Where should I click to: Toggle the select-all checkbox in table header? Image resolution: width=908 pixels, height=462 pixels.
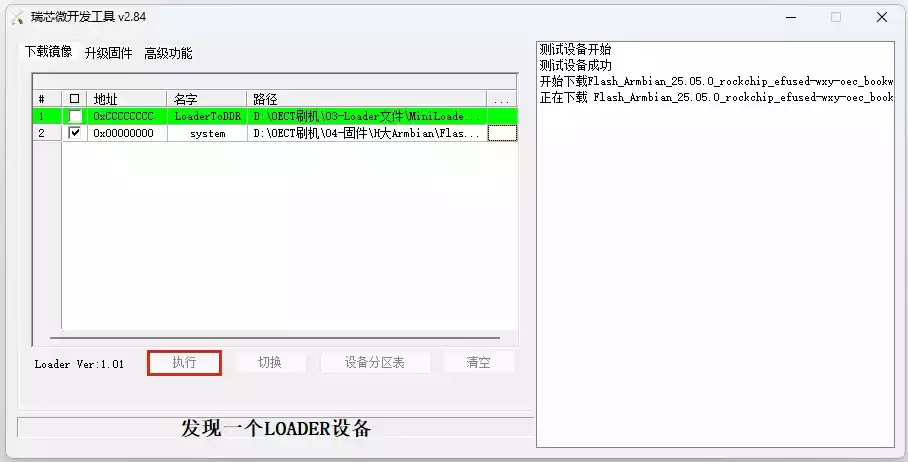pos(74,99)
